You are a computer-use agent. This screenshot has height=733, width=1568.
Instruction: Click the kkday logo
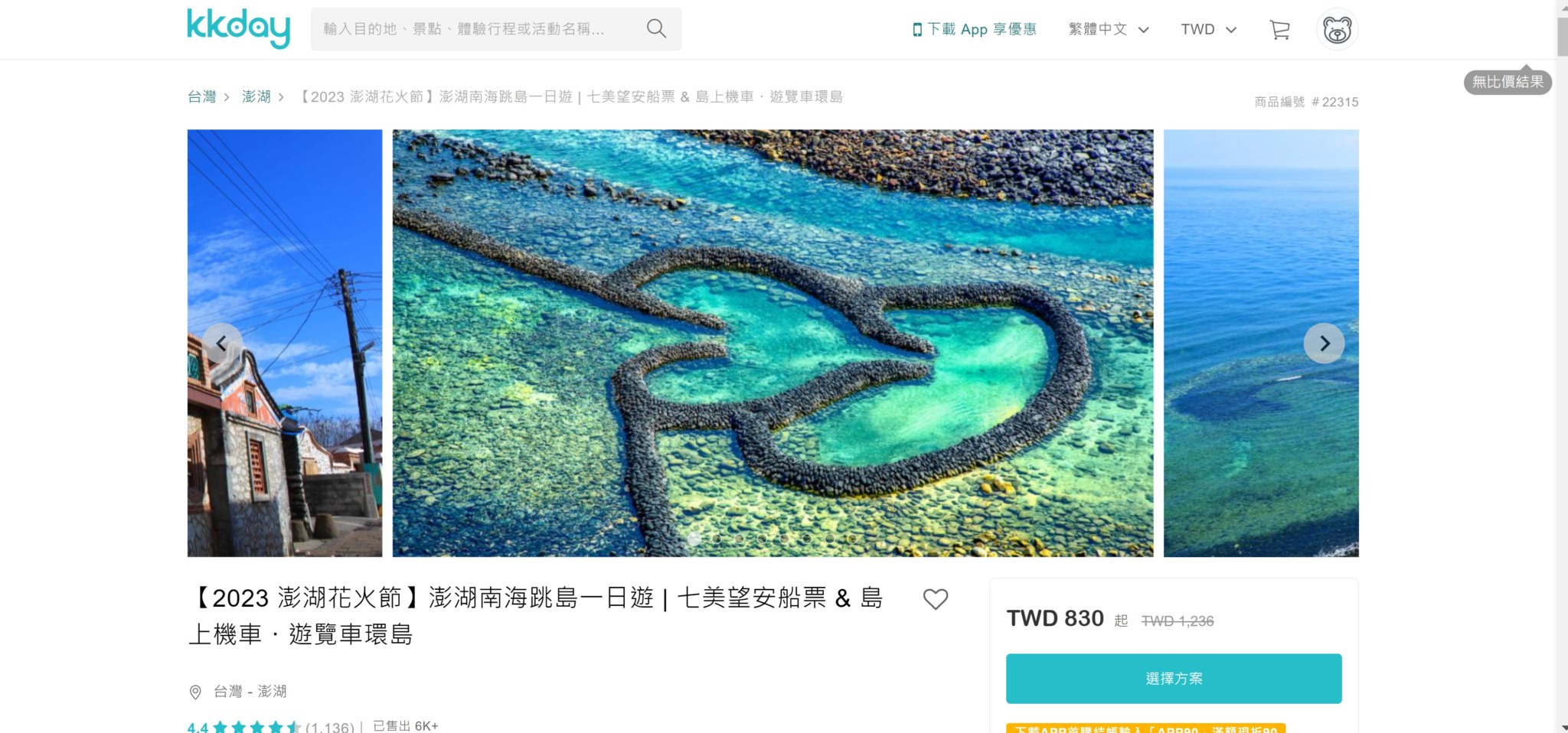point(238,28)
